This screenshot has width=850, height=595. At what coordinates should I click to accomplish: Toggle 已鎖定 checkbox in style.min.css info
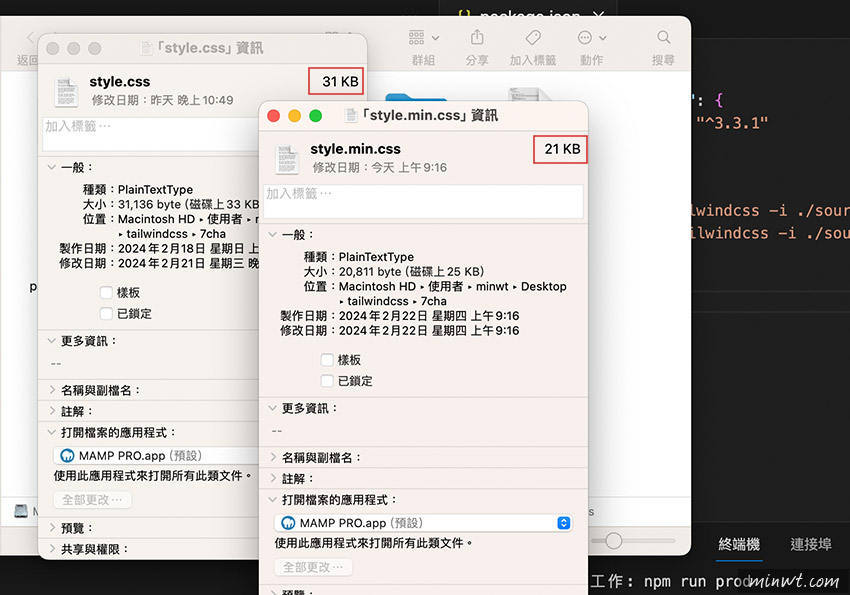[x=327, y=381]
